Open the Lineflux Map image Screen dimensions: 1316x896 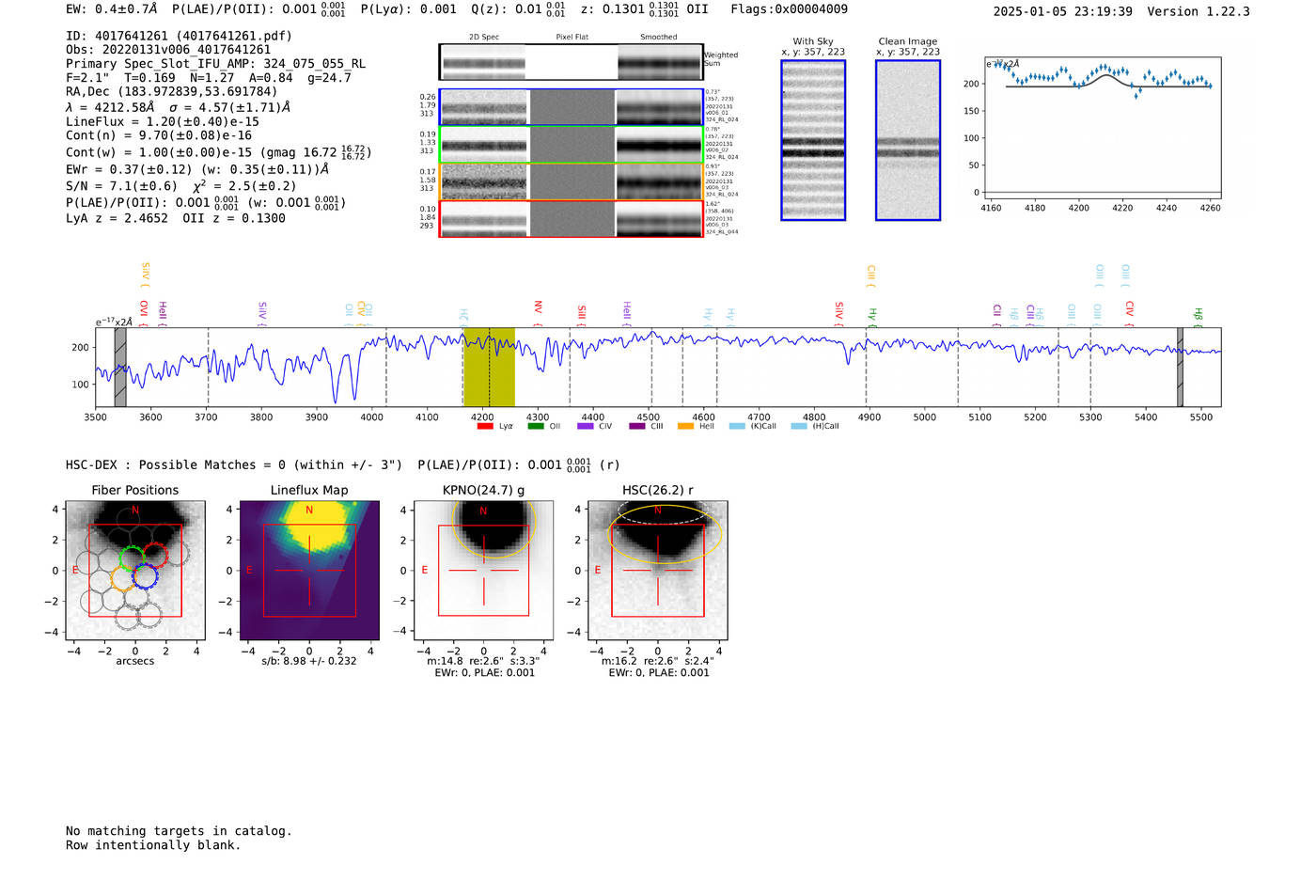click(x=309, y=571)
